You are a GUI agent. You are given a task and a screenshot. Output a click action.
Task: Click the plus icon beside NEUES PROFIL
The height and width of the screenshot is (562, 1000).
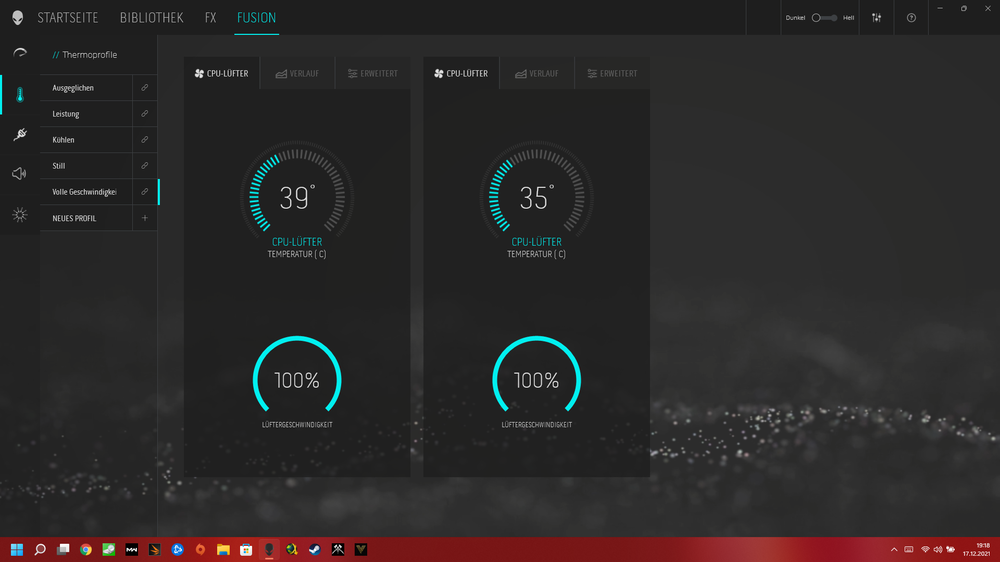pos(145,218)
